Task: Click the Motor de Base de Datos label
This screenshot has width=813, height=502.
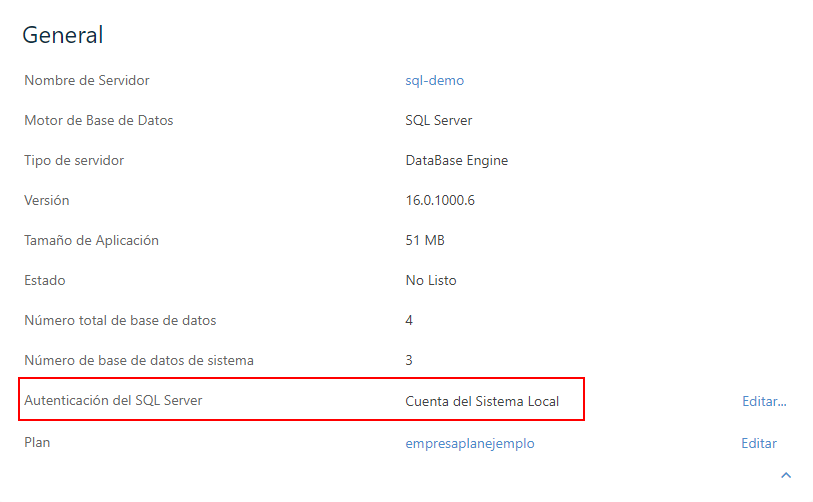Action: [x=98, y=121]
